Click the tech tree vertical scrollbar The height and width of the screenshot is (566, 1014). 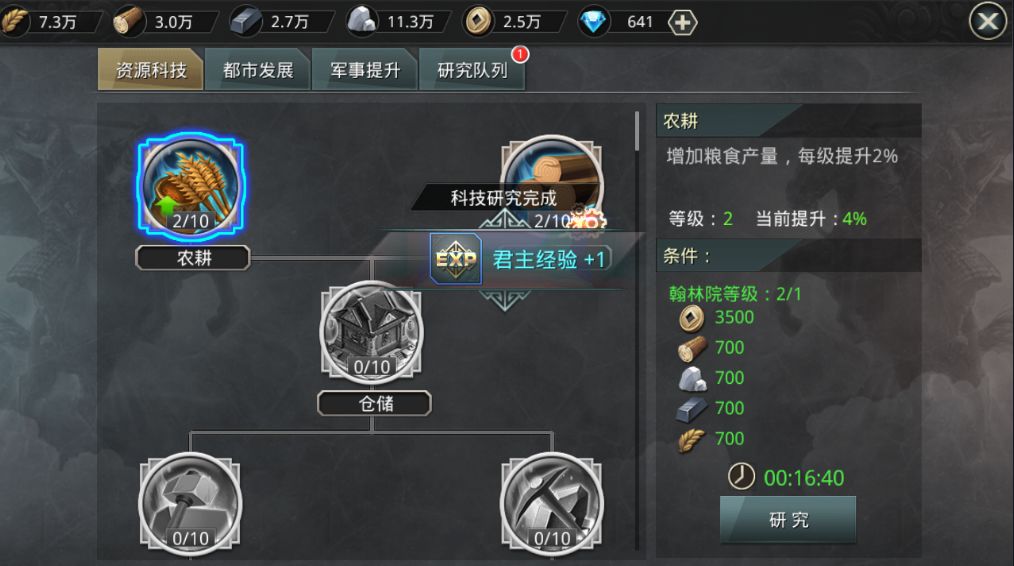coord(637,131)
